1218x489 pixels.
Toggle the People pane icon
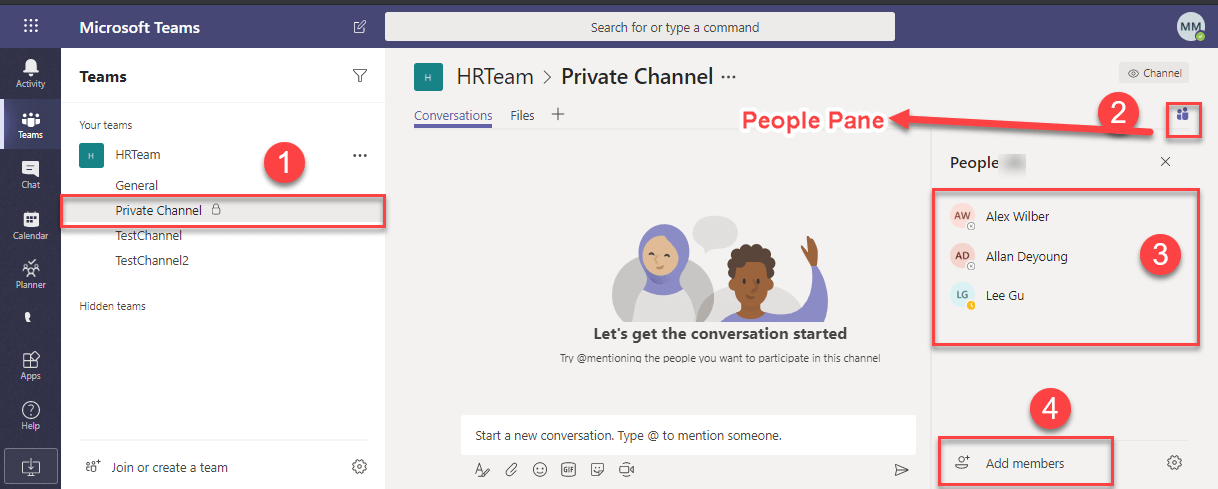[1183, 115]
